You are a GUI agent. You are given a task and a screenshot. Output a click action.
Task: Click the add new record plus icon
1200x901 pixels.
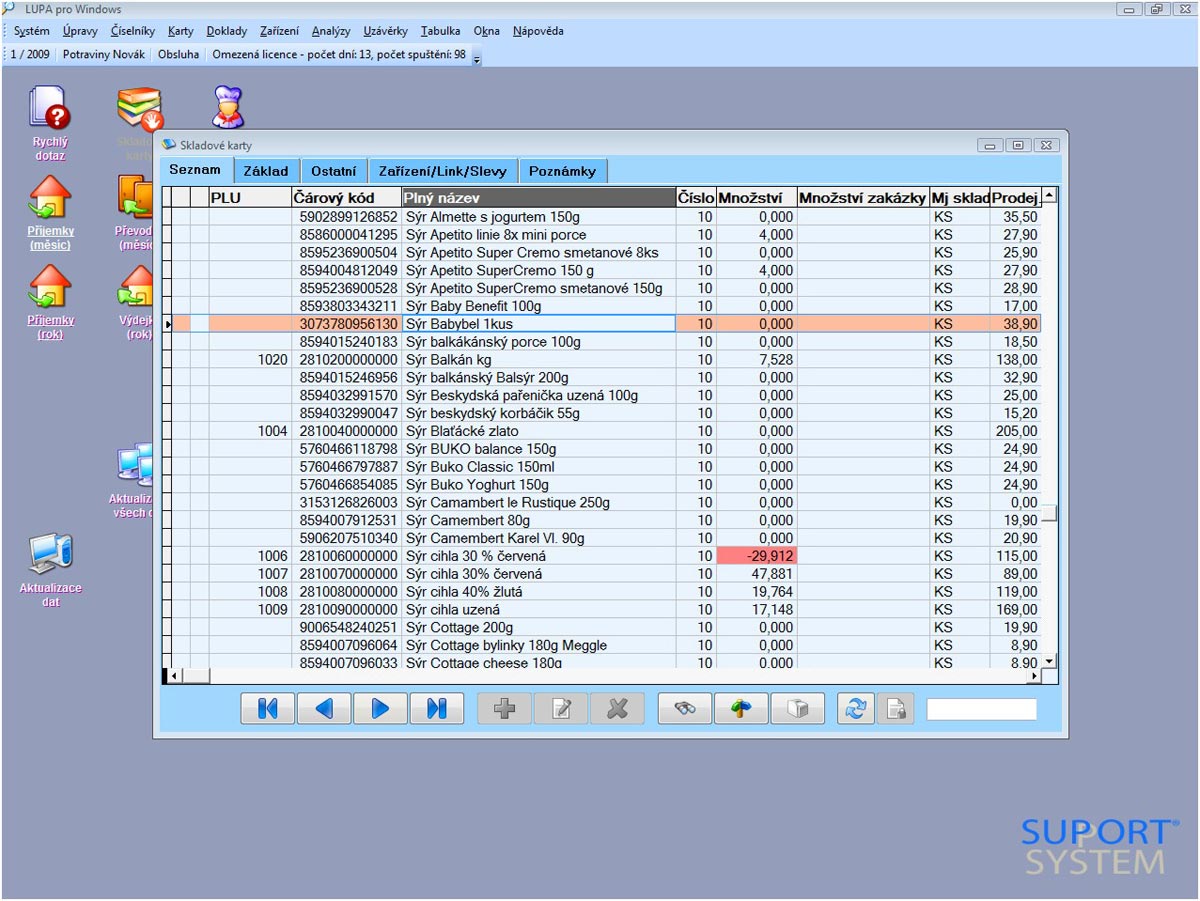pyautogui.click(x=505, y=708)
